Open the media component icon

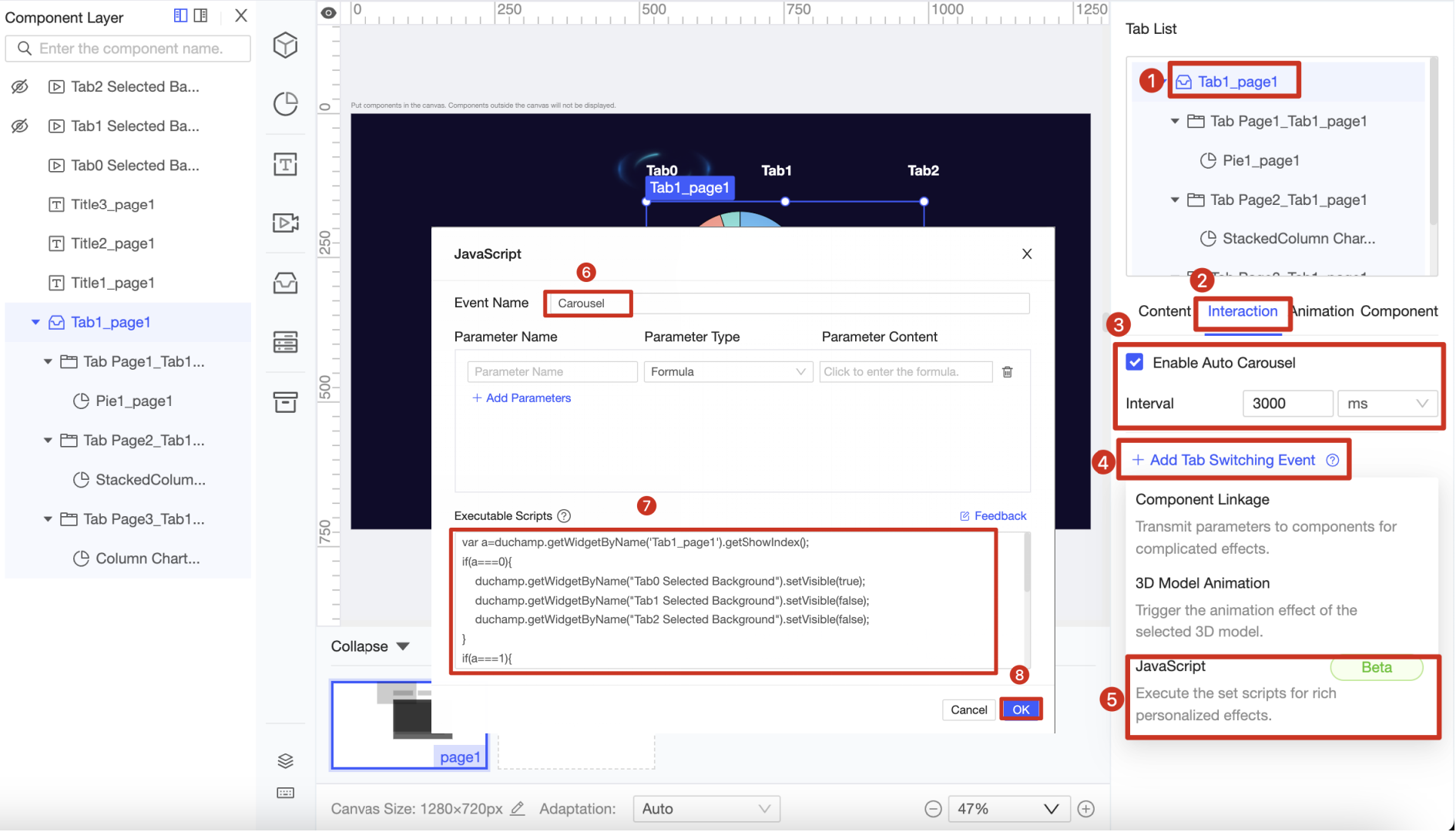(x=285, y=223)
